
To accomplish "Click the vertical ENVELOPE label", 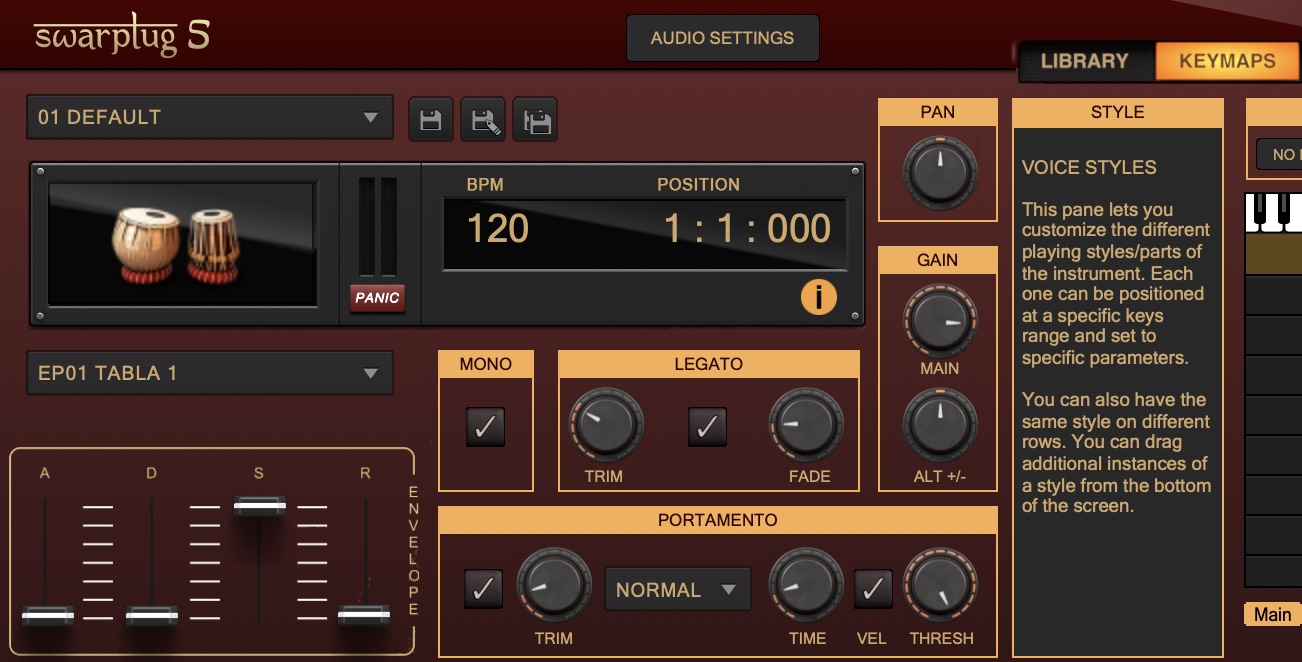I will pyautogui.click(x=413, y=551).
